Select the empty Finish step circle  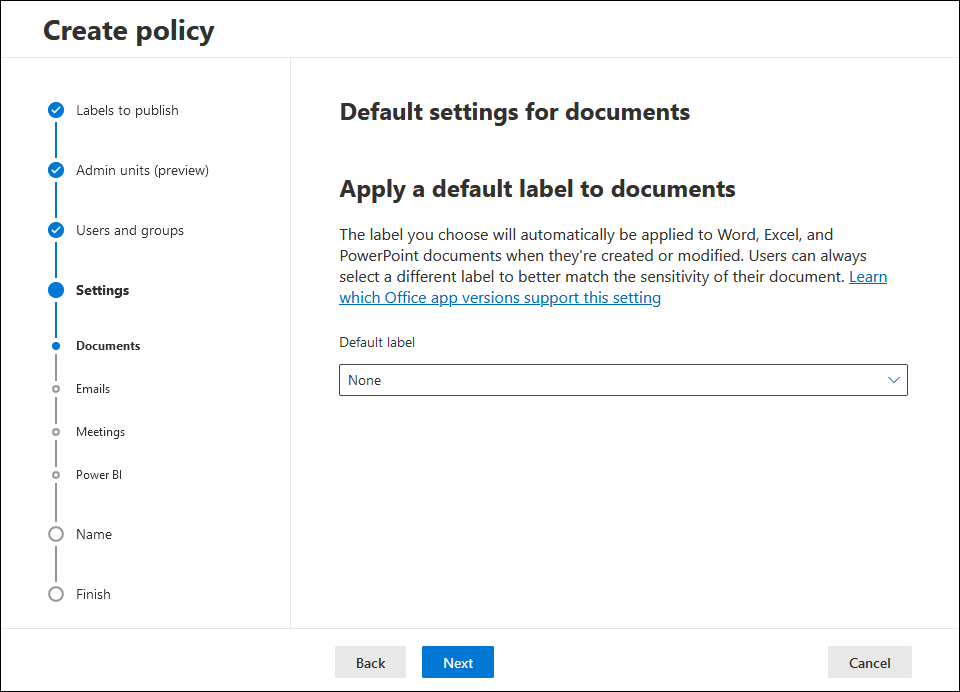(x=56, y=594)
